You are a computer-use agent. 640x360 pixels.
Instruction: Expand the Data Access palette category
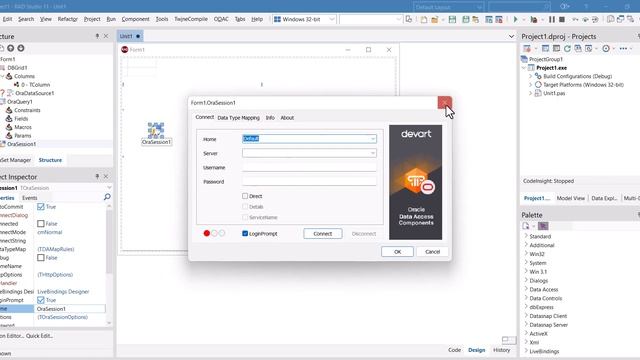click(x=526, y=289)
